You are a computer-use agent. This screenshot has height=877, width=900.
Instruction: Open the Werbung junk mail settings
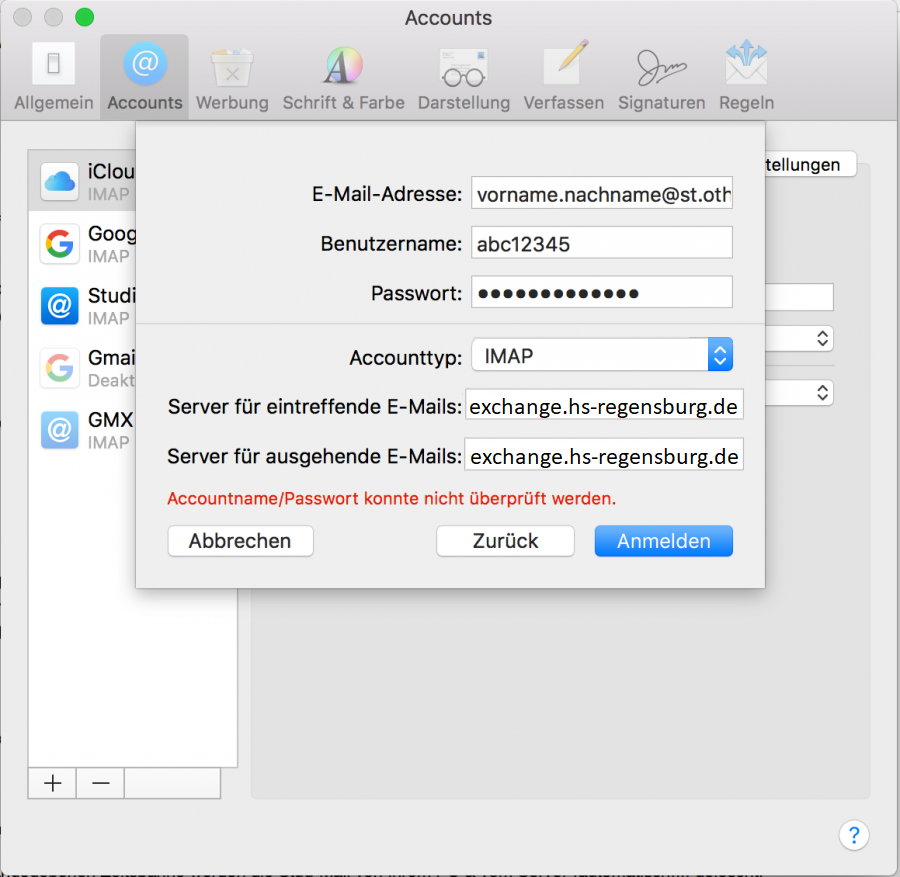pos(232,77)
